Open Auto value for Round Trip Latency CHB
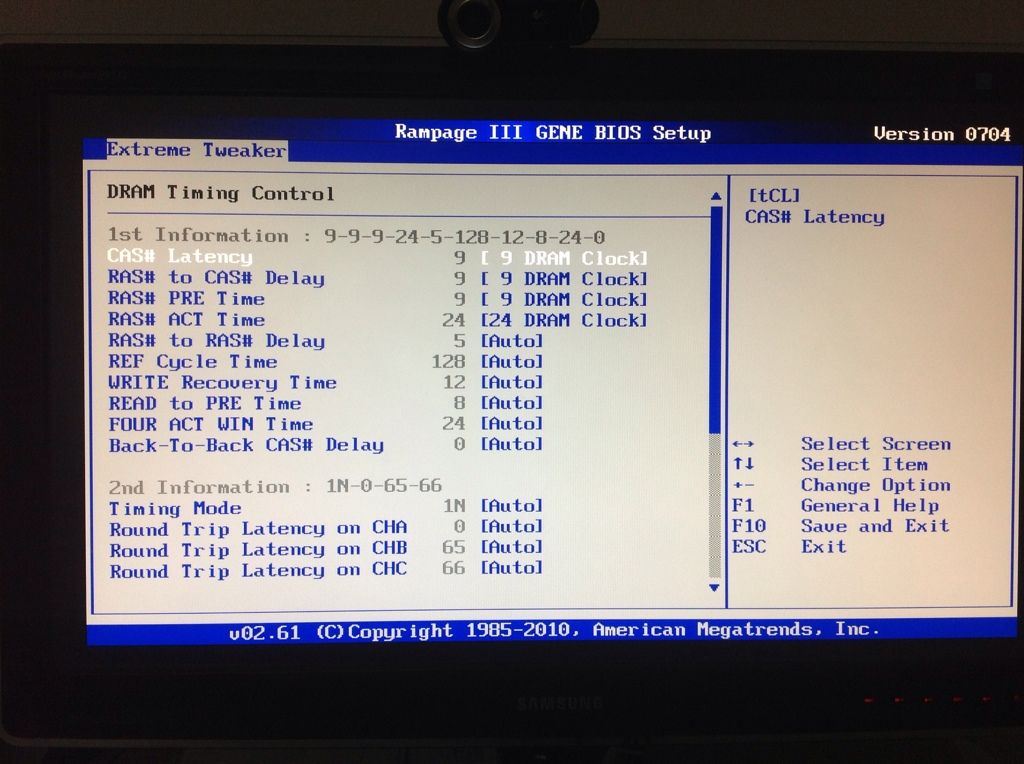This screenshot has height=764, width=1024. click(512, 548)
